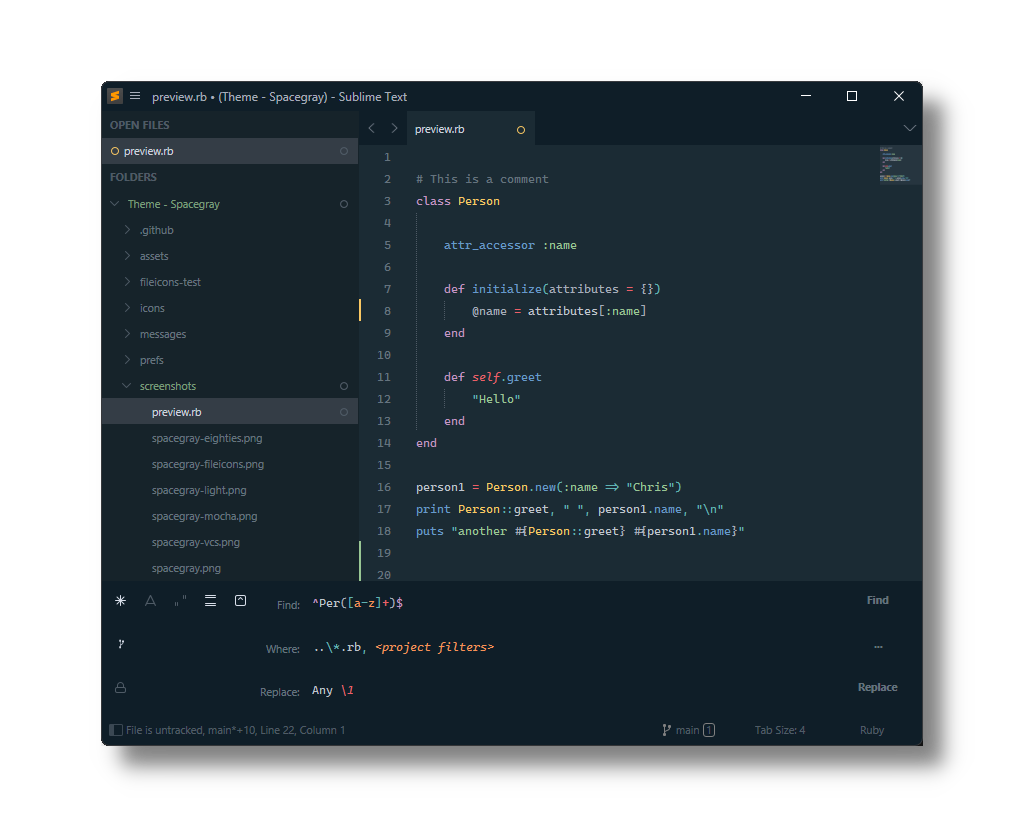Click the Replace button

click(877, 687)
